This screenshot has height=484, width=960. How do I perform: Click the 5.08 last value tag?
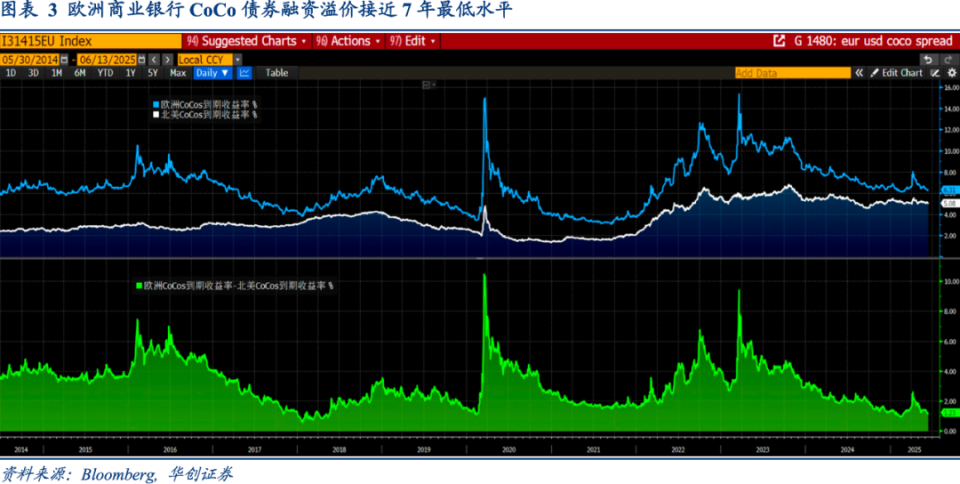tap(949, 203)
